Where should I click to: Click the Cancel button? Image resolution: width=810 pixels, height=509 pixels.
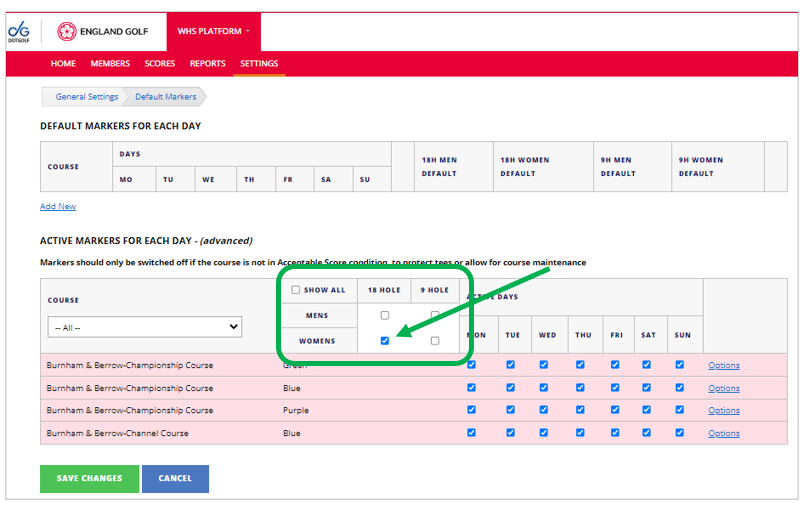click(x=175, y=479)
